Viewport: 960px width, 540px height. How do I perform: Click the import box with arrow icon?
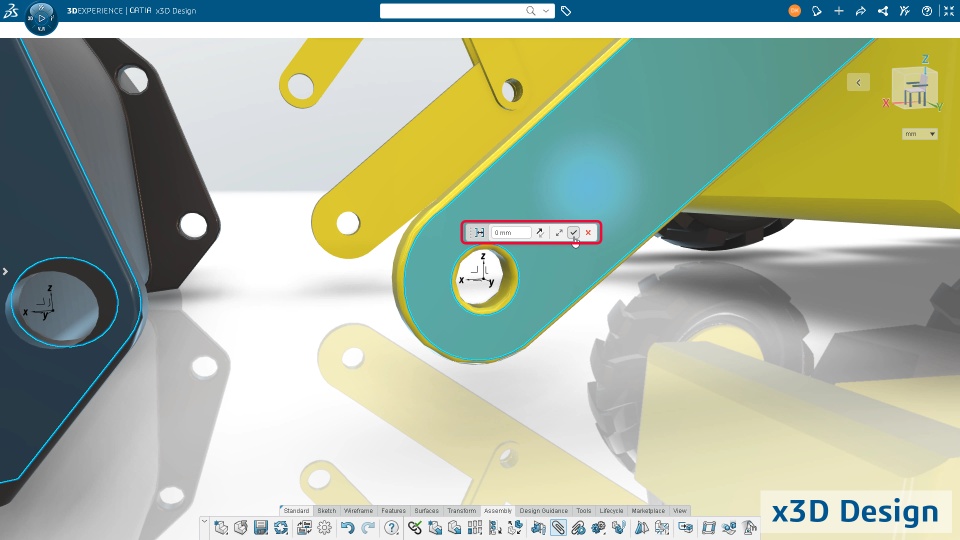(241, 528)
